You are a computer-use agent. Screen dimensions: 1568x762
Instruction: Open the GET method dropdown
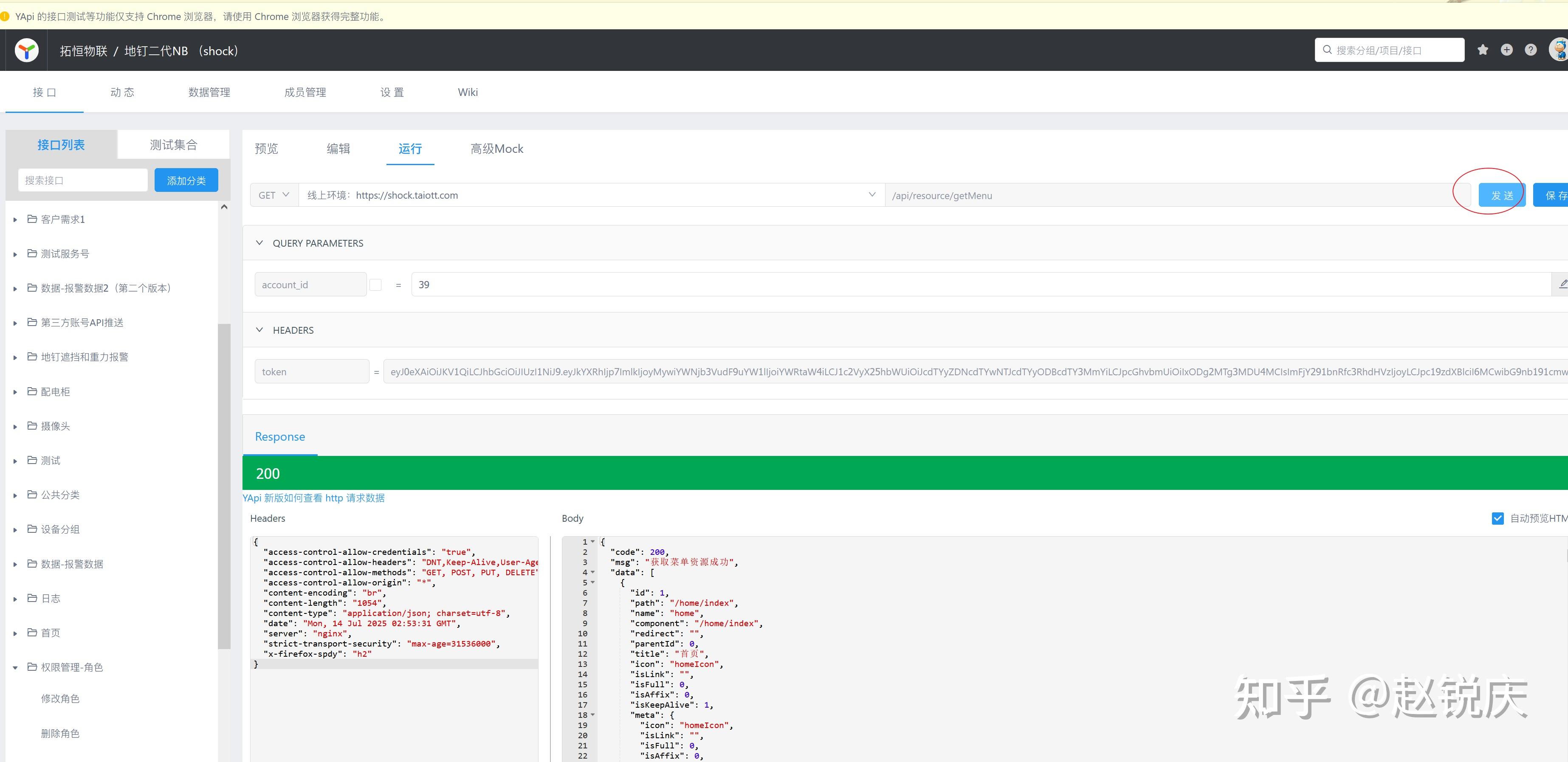[274, 195]
